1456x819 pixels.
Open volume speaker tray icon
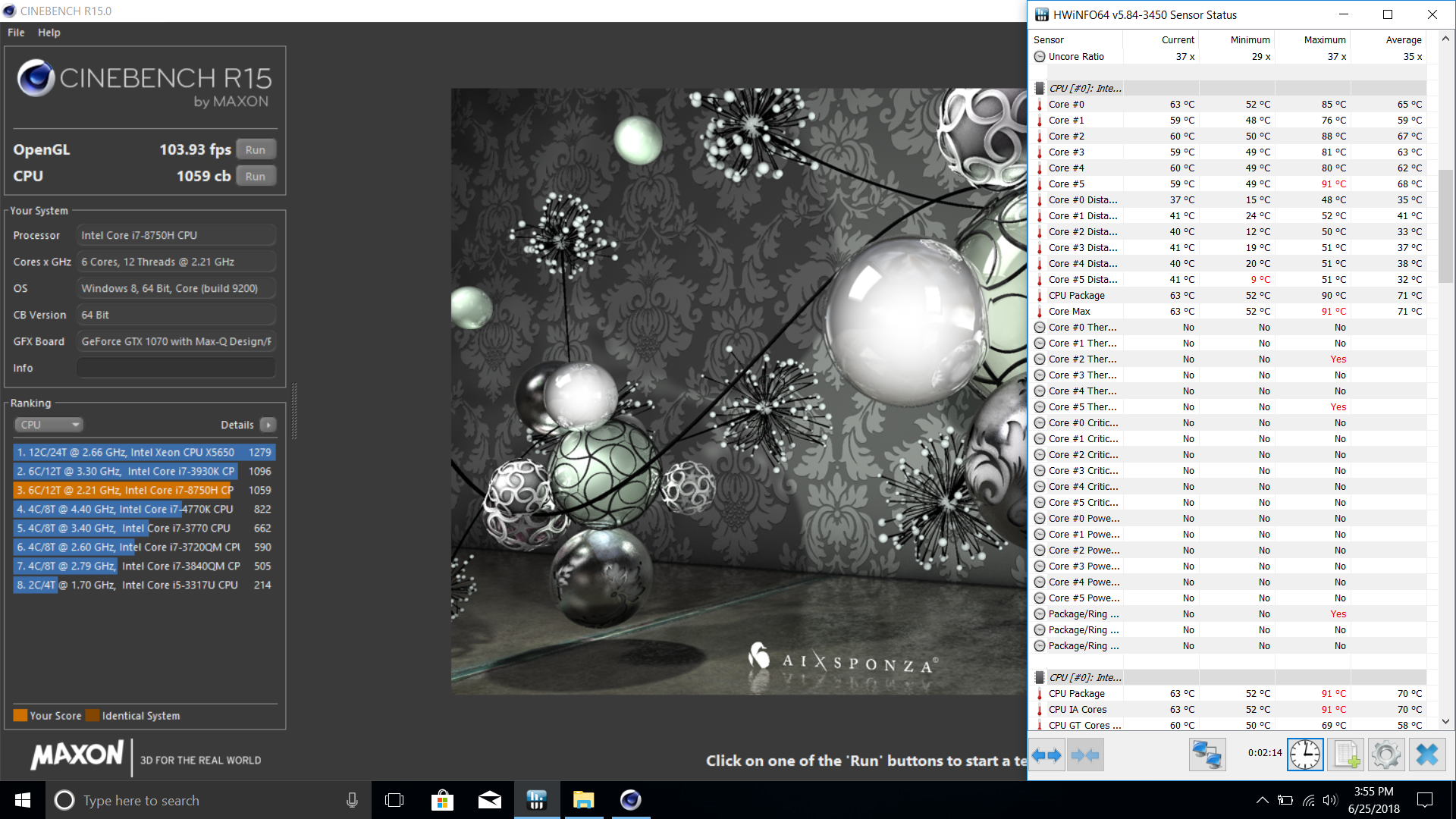point(1330,800)
